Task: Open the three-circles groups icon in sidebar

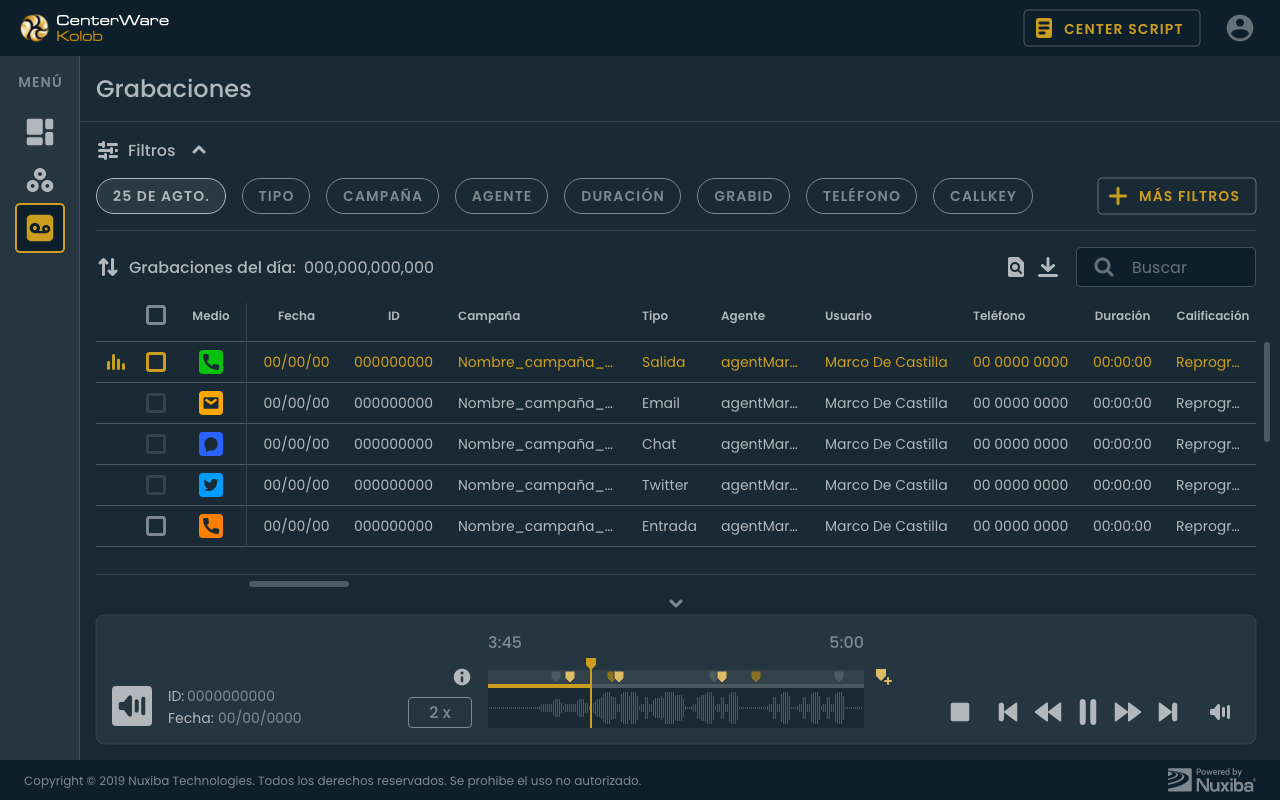Action: point(40,180)
